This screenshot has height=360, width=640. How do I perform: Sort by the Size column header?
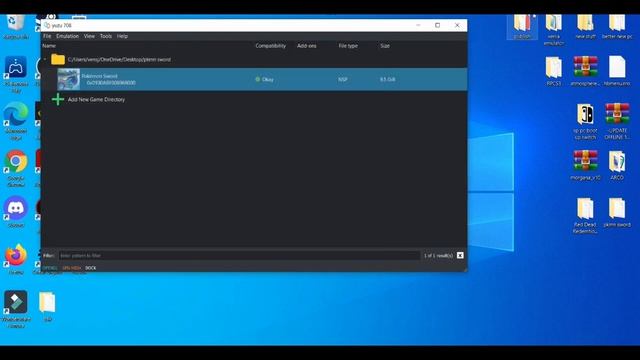click(x=385, y=46)
